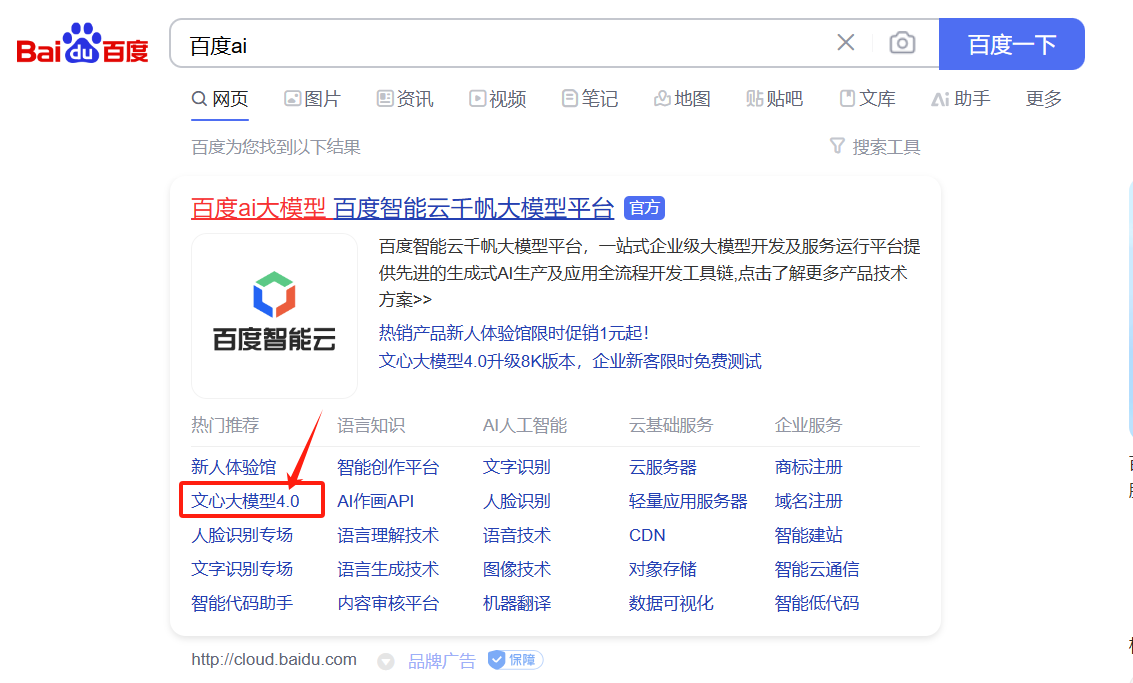Open the 云服务器 link
Image resolution: width=1133 pixels, height=683 pixels.
(x=663, y=468)
